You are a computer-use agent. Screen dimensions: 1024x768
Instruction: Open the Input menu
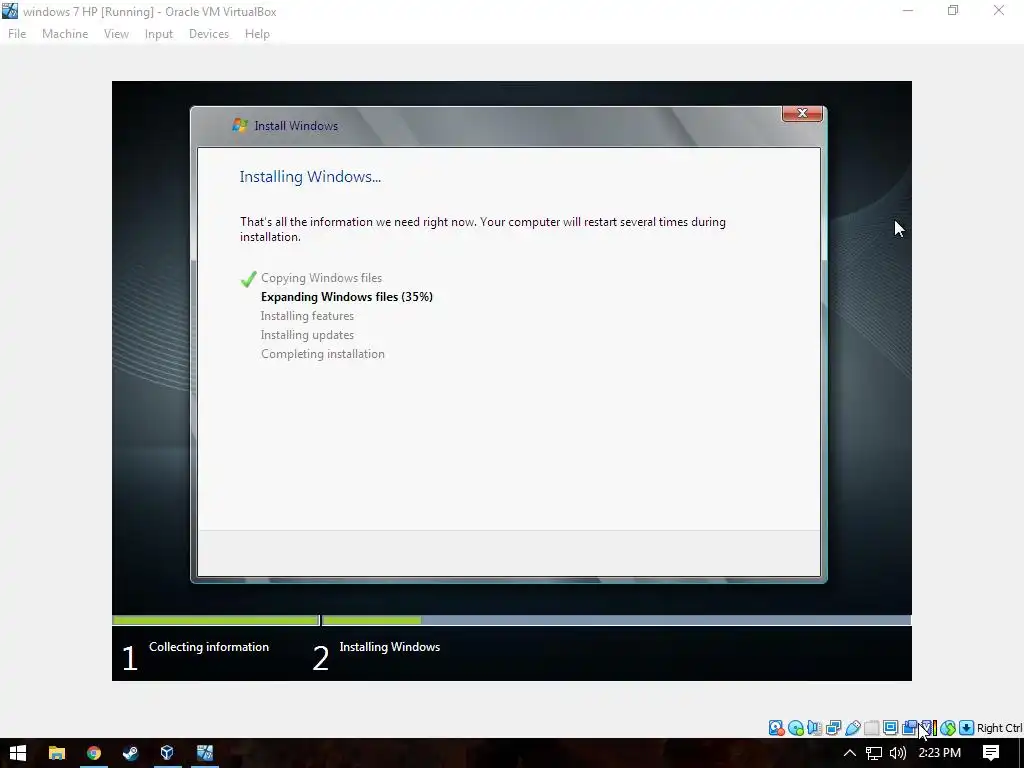(159, 34)
